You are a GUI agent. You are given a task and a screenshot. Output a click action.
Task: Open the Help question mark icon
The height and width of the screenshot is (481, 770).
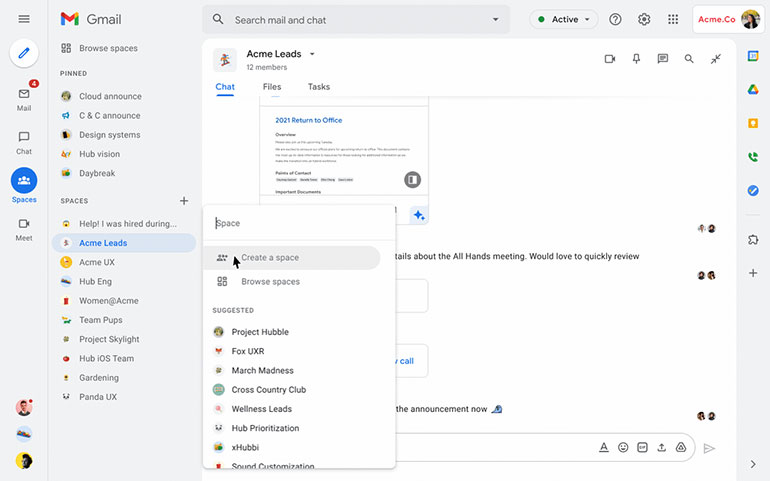[x=615, y=19]
